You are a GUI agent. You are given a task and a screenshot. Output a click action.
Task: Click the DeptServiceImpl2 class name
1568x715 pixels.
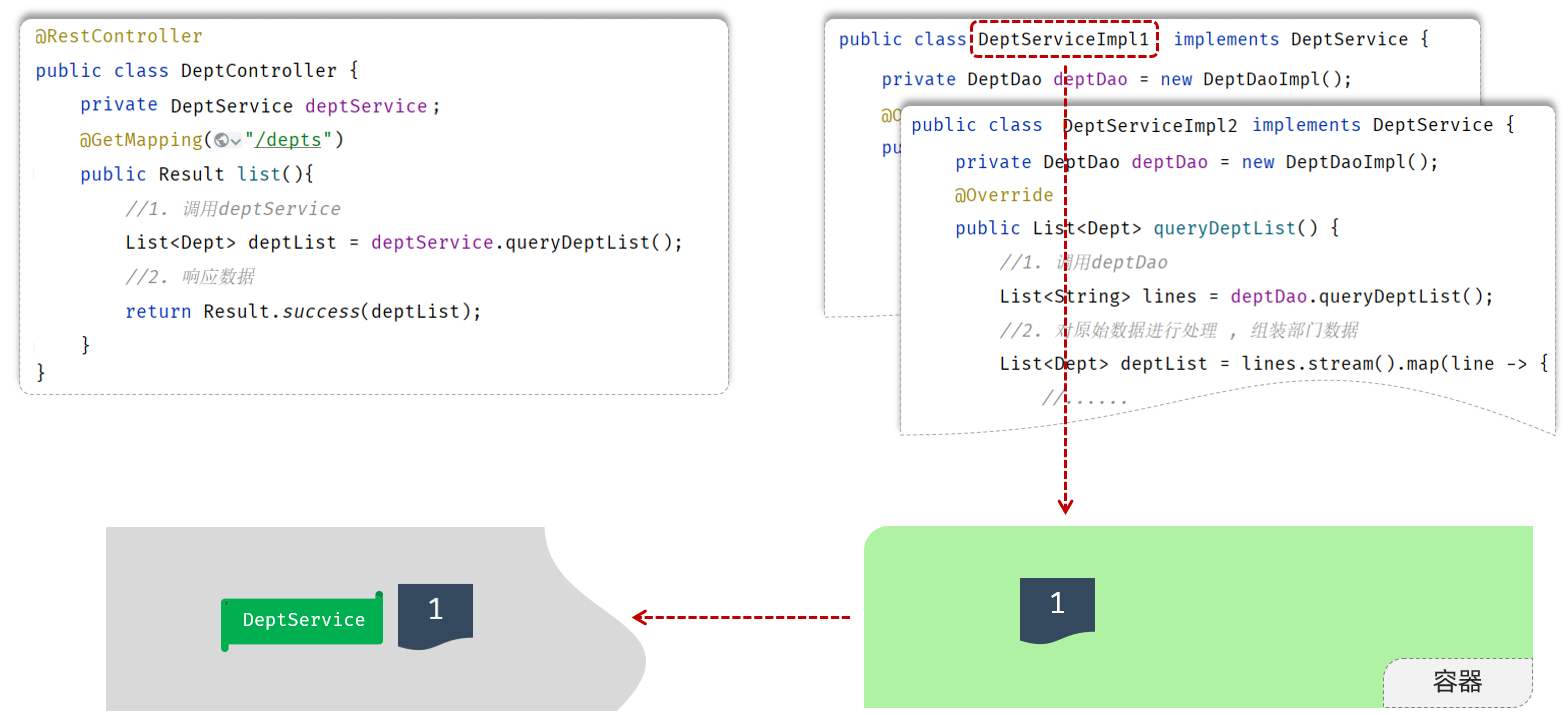coord(1150,126)
